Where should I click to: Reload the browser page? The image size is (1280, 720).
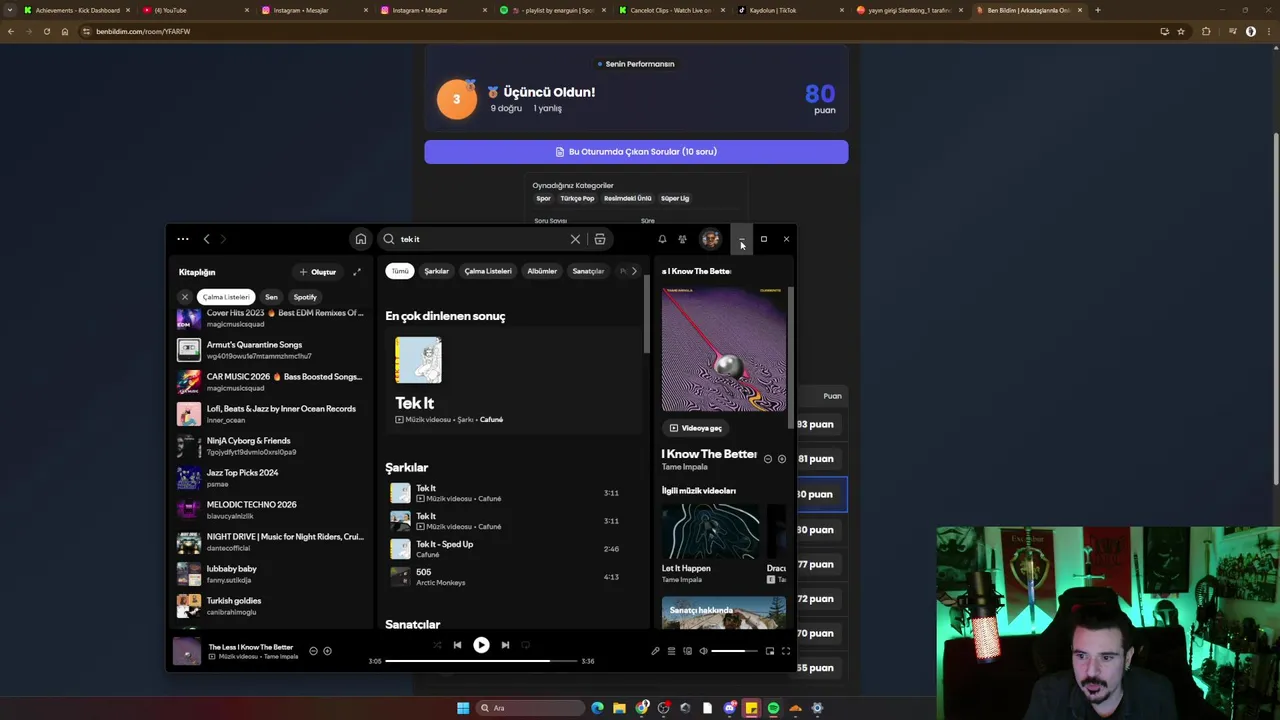(46, 31)
